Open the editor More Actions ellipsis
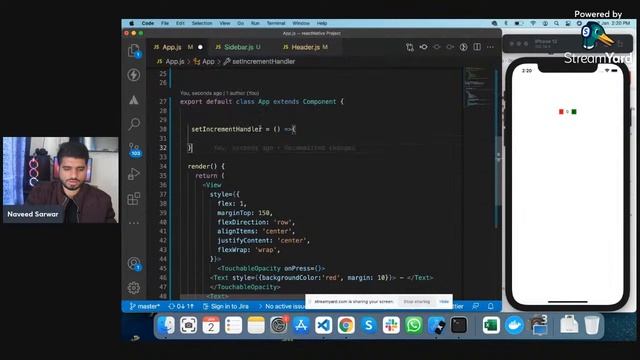The width and height of the screenshot is (640, 360). click(490, 47)
